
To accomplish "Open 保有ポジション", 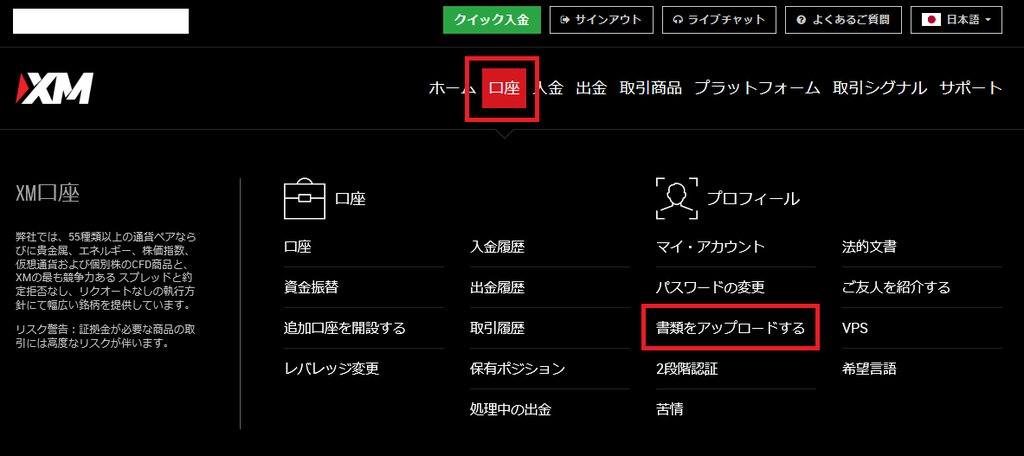I will tap(517, 368).
